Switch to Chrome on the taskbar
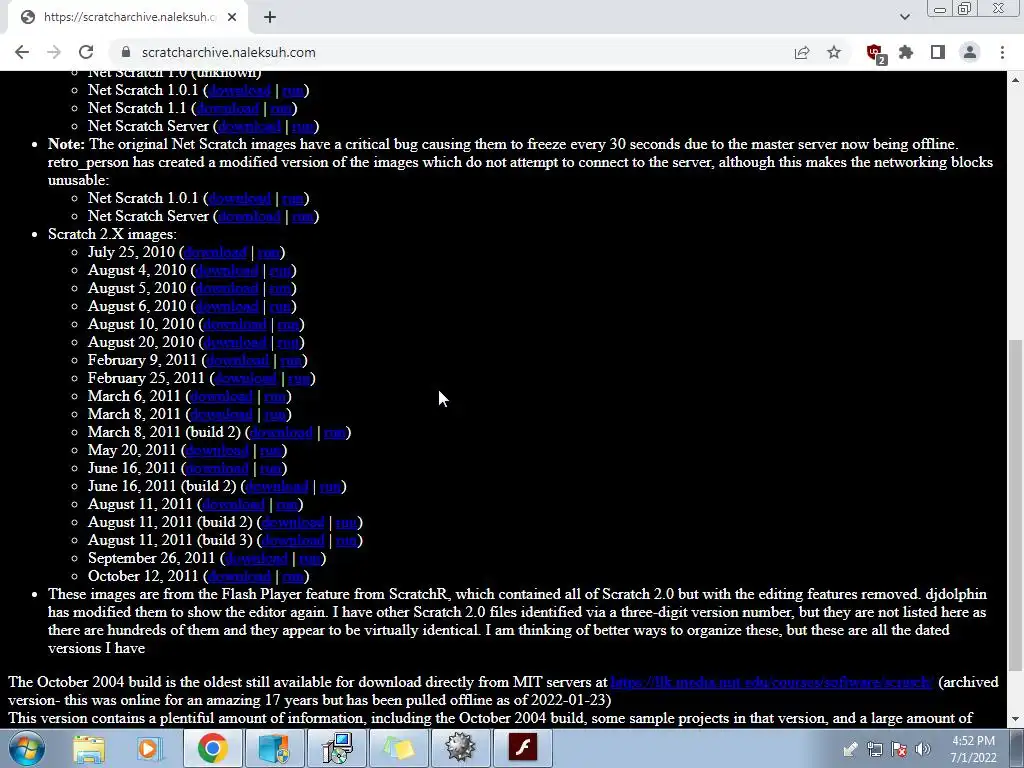The width and height of the screenshot is (1024, 768). click(x=212, y=748)
